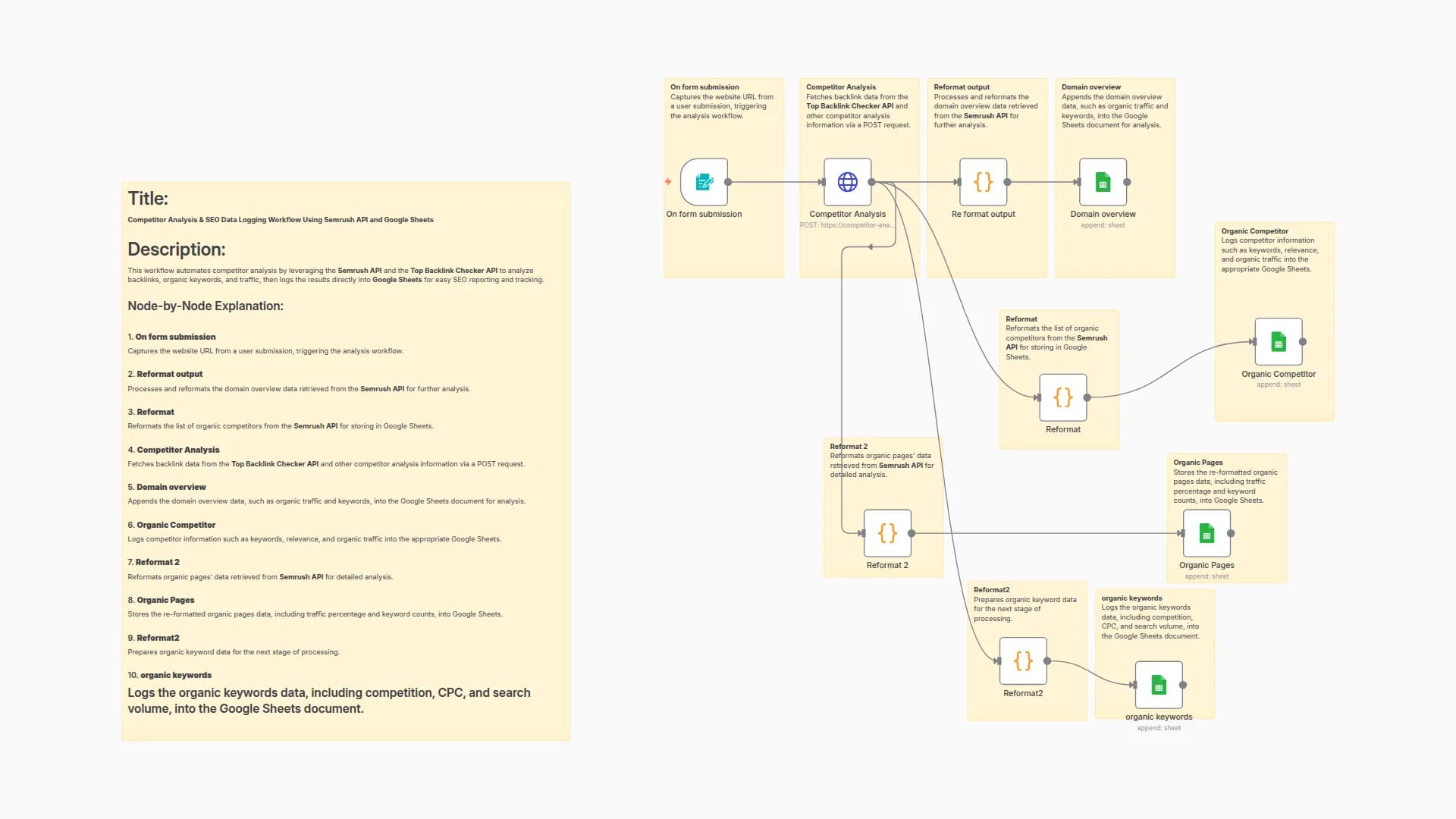Click the Reformat 2 code node

point(887,533)
